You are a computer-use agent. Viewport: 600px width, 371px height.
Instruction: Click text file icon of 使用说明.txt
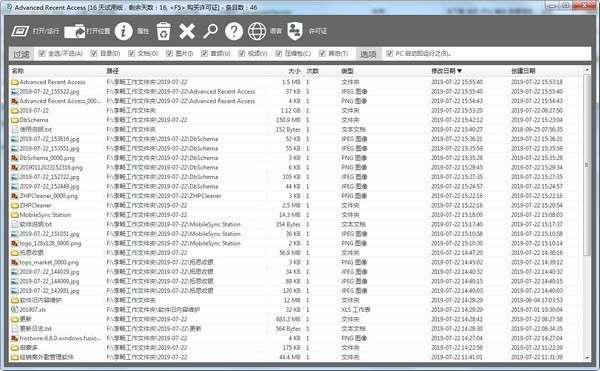pyautogui.click(x=15, y=129)
